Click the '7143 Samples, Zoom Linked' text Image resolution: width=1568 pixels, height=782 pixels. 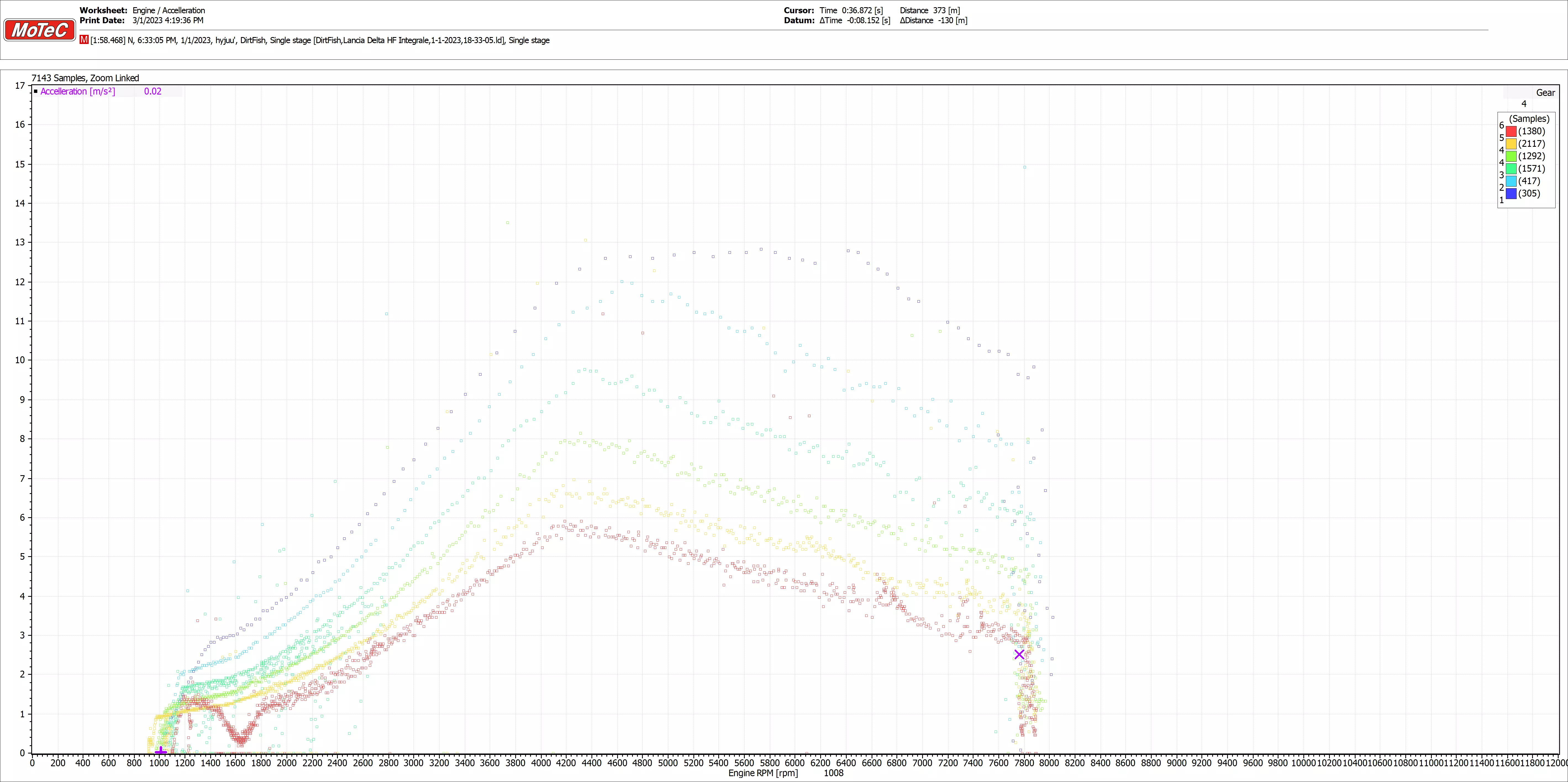click(85, 78)
